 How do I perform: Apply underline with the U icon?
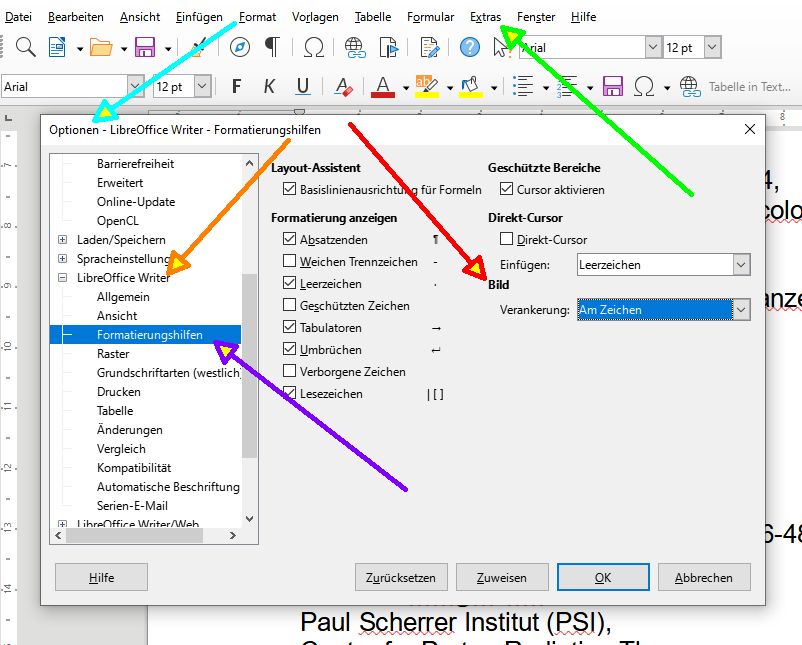pos(303,86)
